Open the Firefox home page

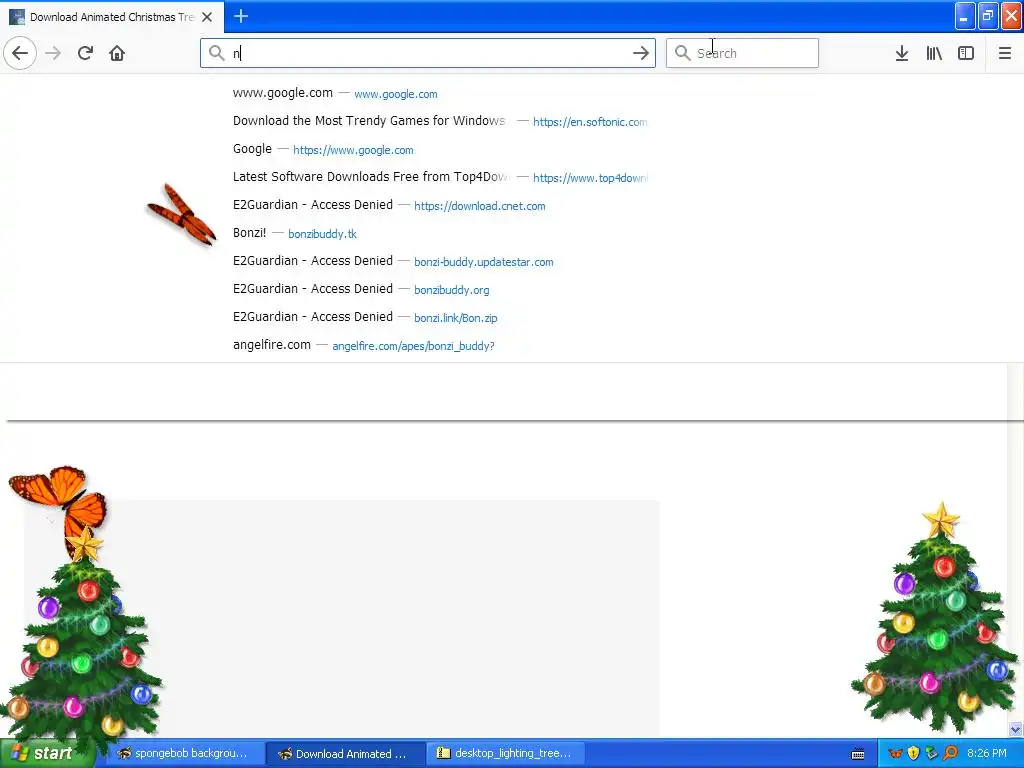coord(117,53)
